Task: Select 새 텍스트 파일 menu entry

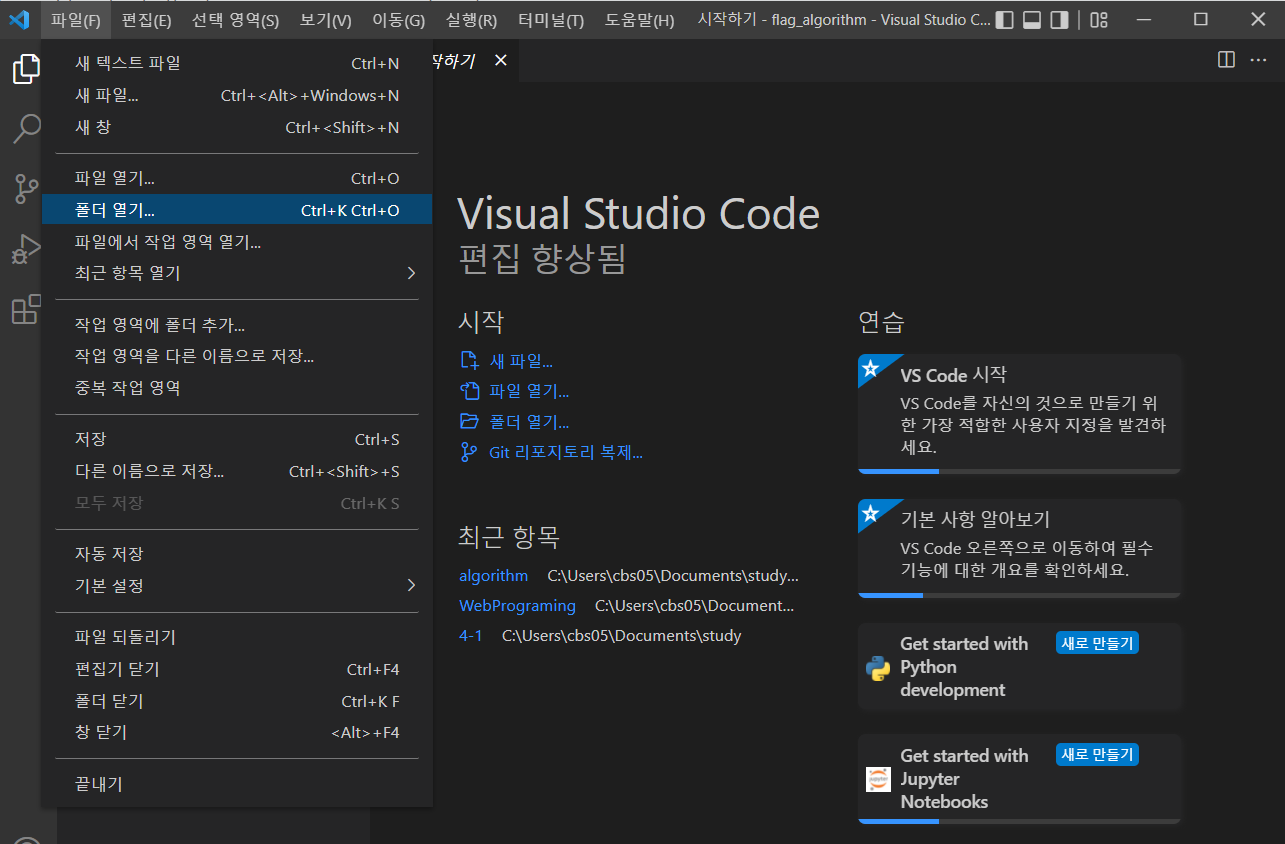Action: (x=236, y=64)
